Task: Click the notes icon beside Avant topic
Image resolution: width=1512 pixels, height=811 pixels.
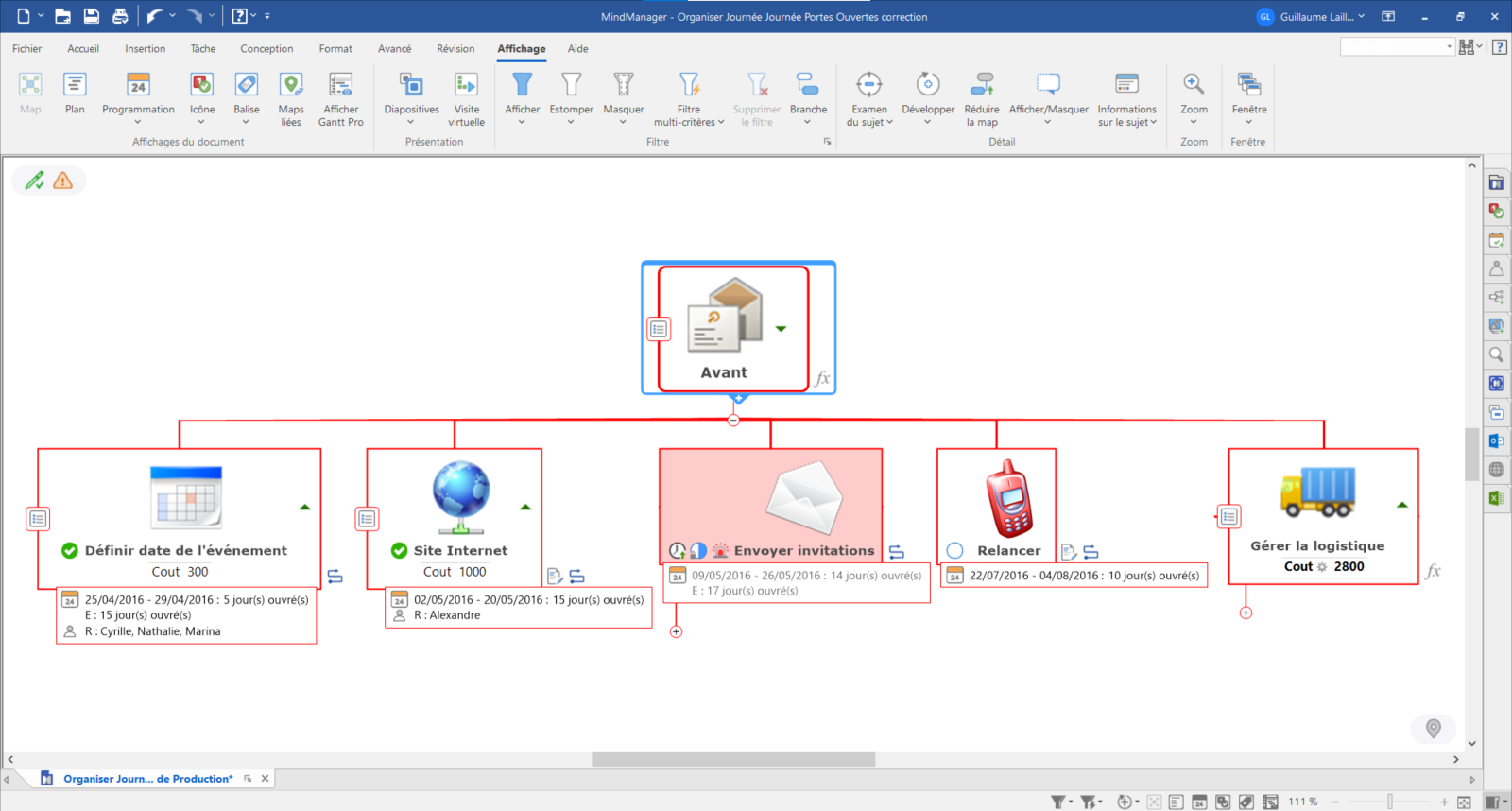Action: pos(659,329)
